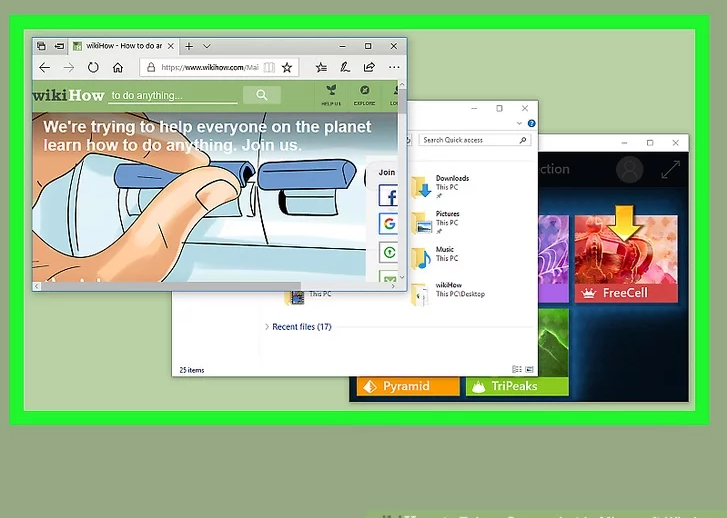
Task: Open the Edge favorites hub
Action: (321, 68)
